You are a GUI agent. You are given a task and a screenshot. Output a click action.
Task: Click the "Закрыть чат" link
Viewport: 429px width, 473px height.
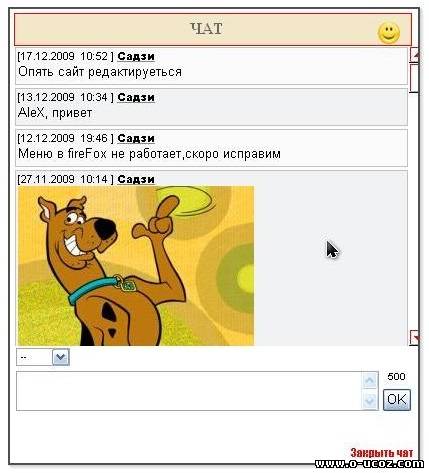point(382,453)
